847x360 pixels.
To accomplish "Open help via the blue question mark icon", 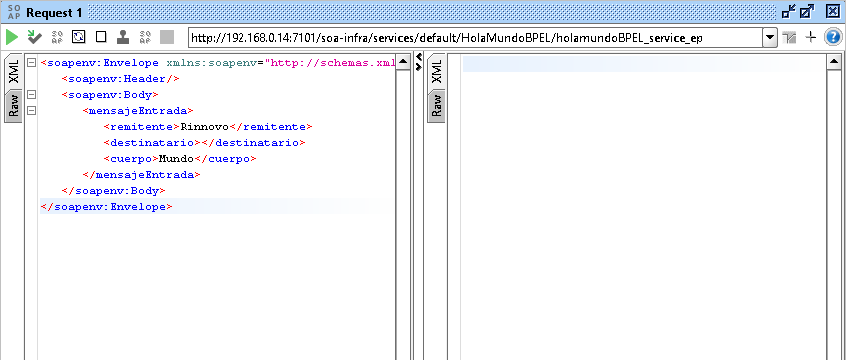I will tap(832, 37).
